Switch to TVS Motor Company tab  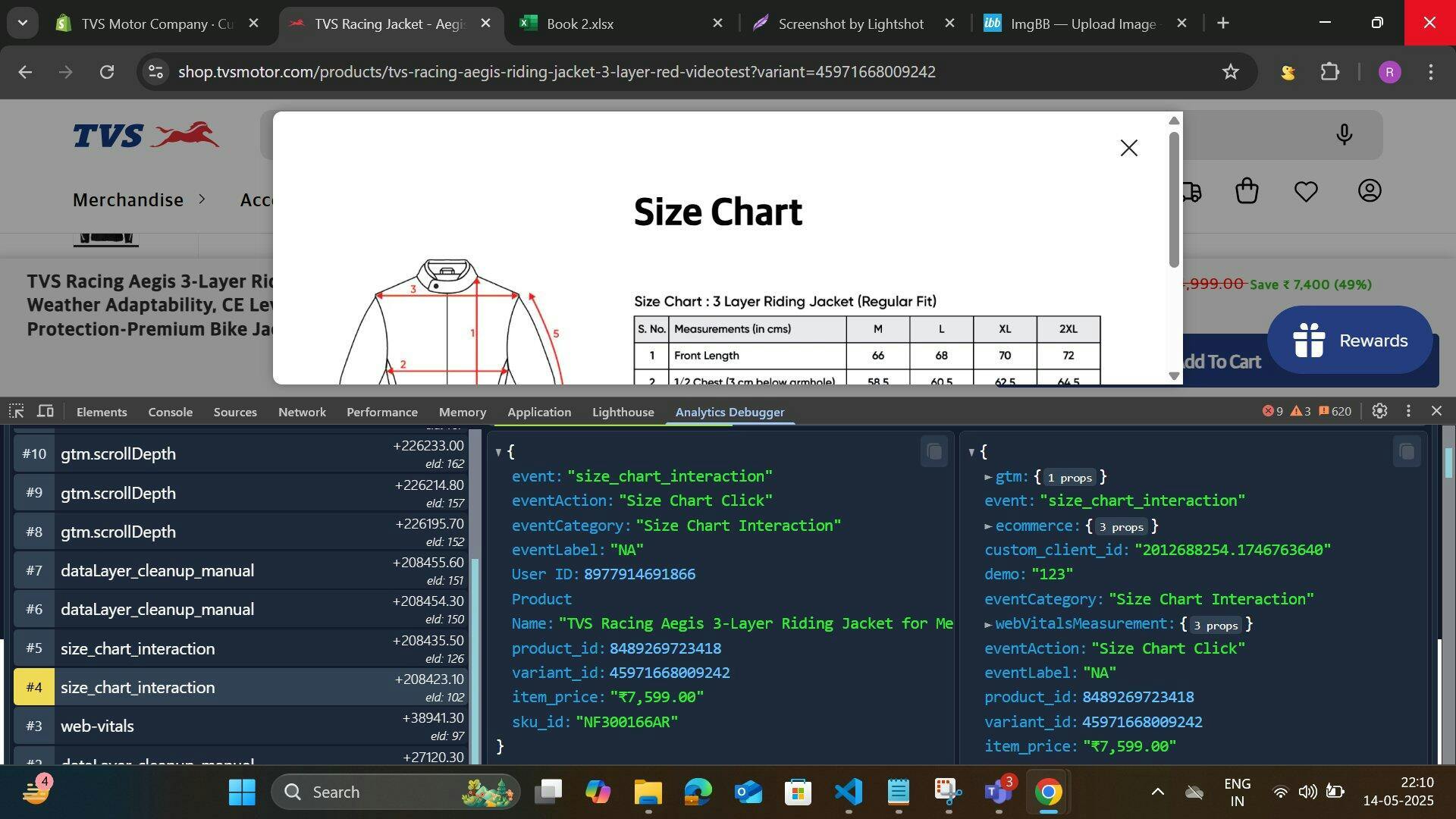click(x=157, y=24)
